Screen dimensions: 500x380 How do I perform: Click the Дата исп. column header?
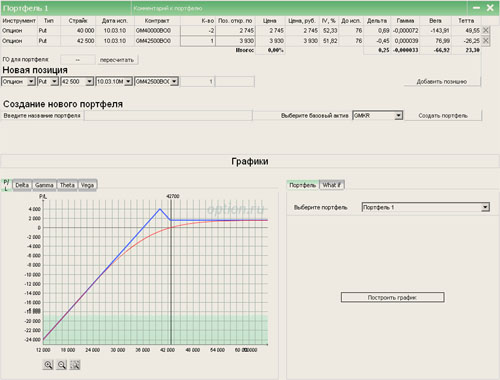115,21
